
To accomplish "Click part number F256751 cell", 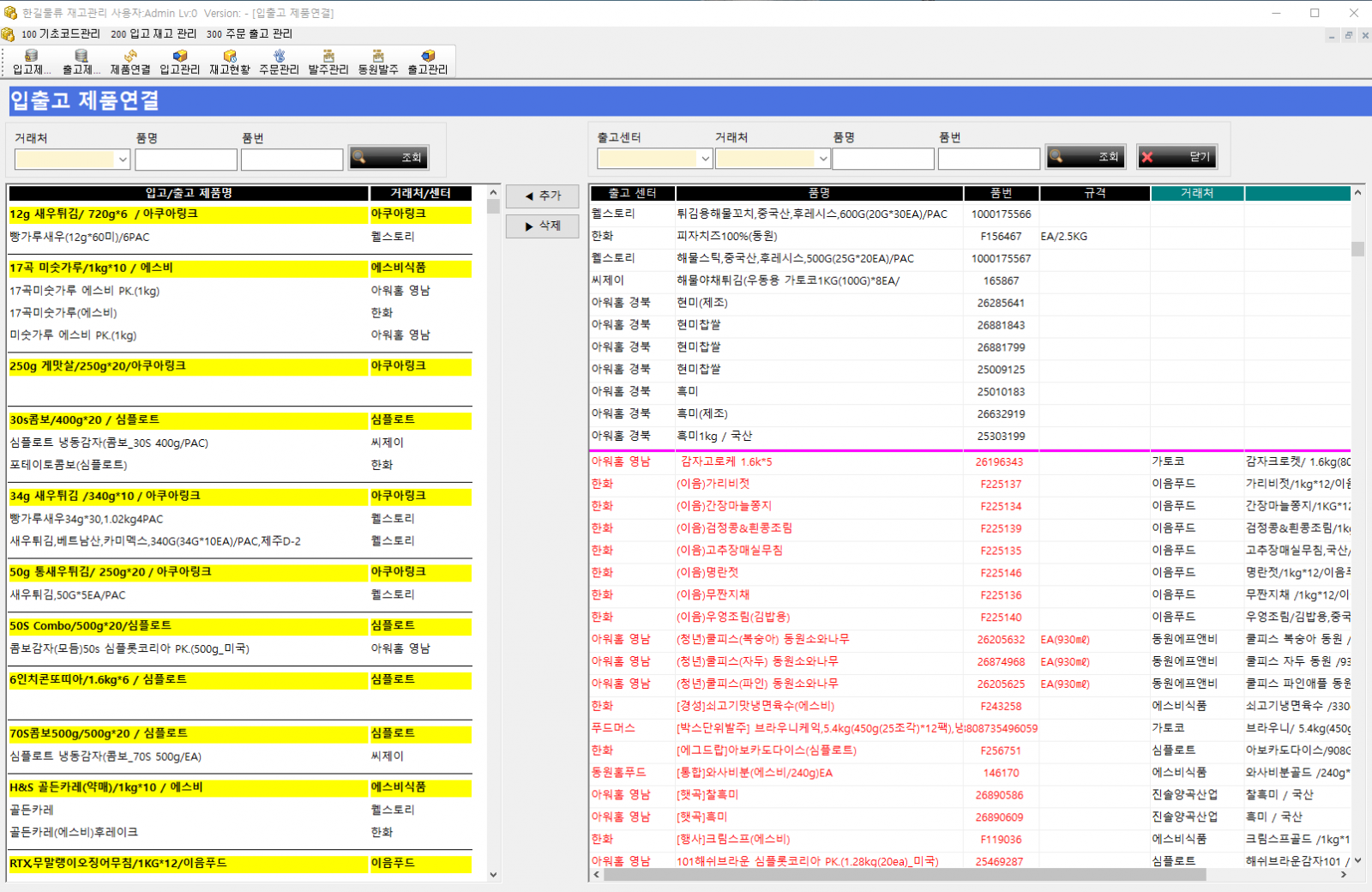I will (1002, 750).
